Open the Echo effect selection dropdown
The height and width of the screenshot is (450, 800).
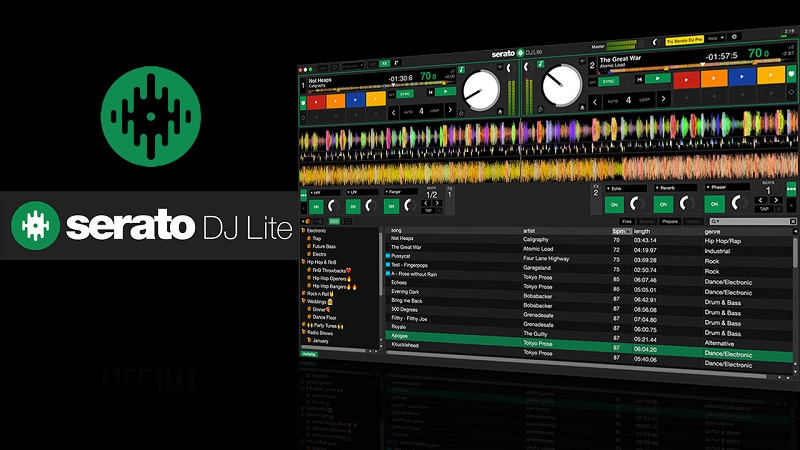pos(626,188)
